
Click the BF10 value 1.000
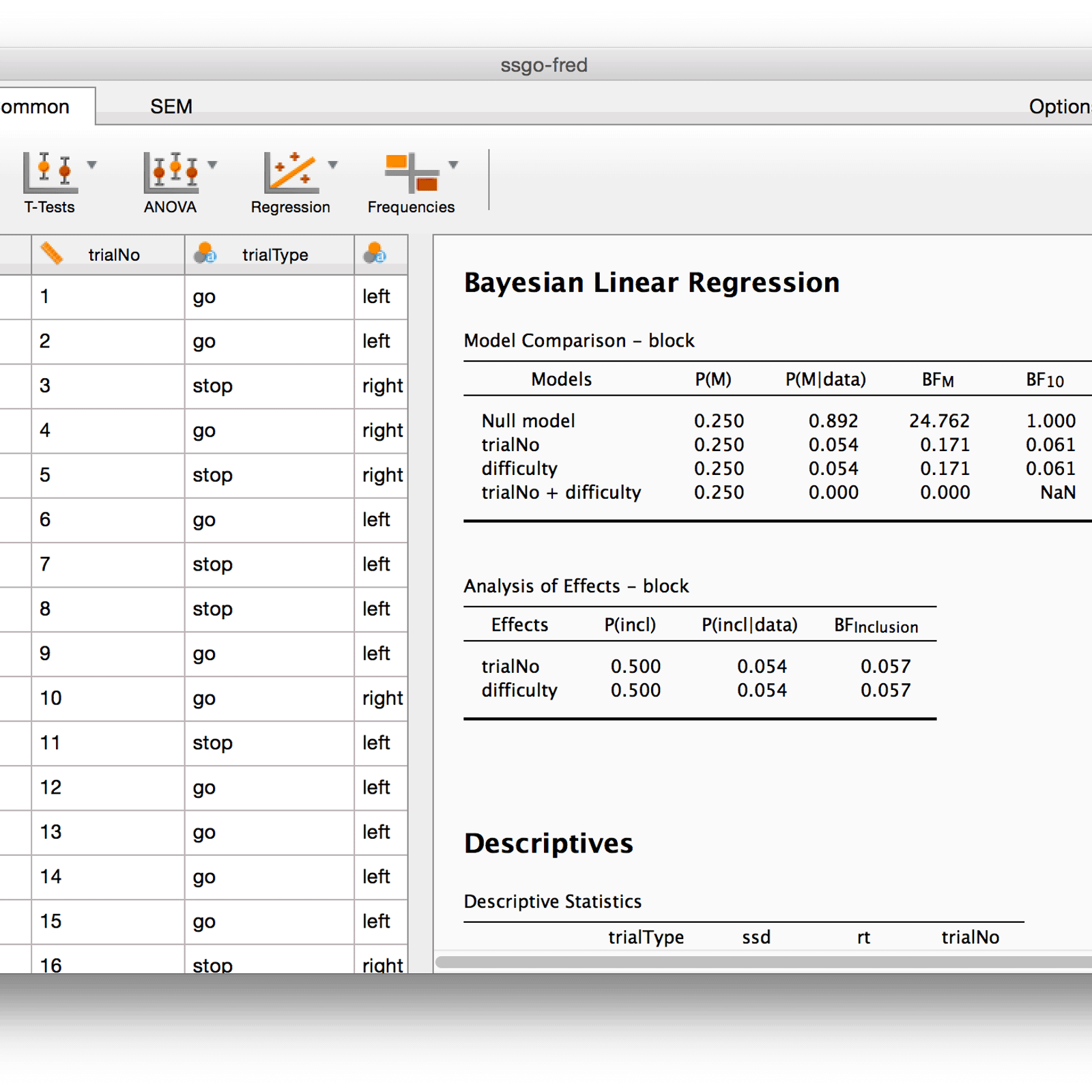point(1051,420)
